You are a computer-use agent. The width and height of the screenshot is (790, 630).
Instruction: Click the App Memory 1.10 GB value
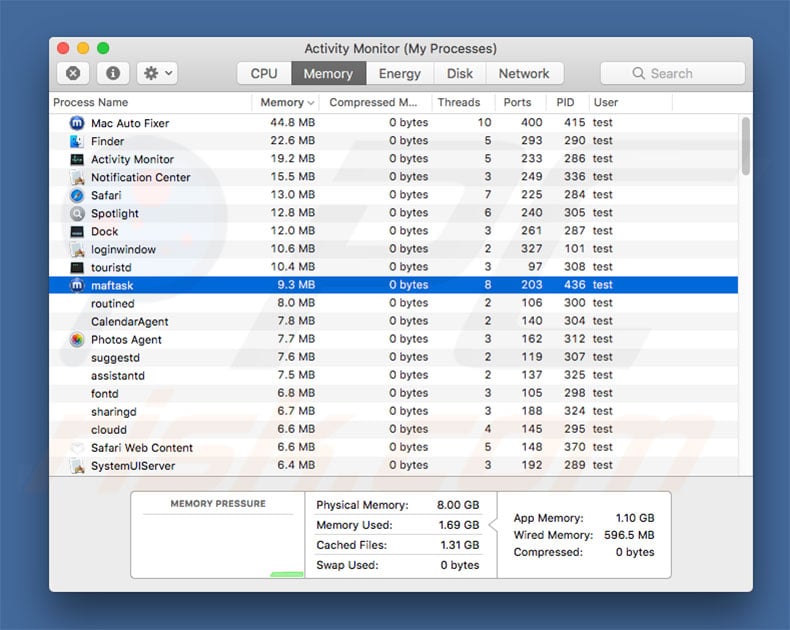(x=635, y=518)
